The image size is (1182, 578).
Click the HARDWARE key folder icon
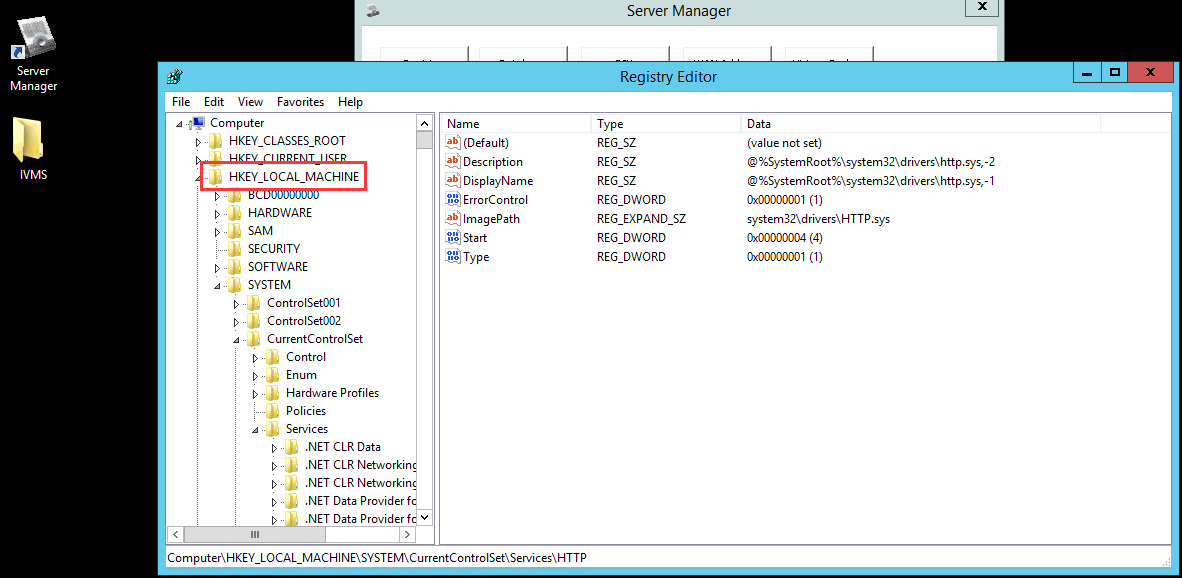(x=235, y=213)
